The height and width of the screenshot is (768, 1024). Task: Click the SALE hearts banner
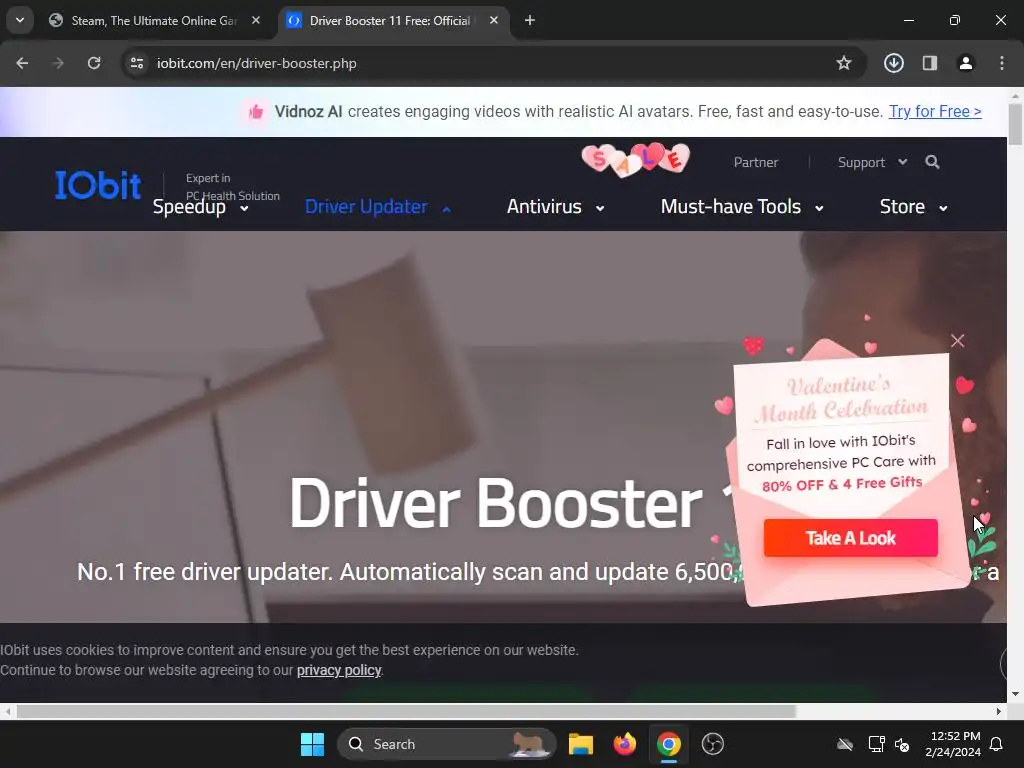pos(636,160)
